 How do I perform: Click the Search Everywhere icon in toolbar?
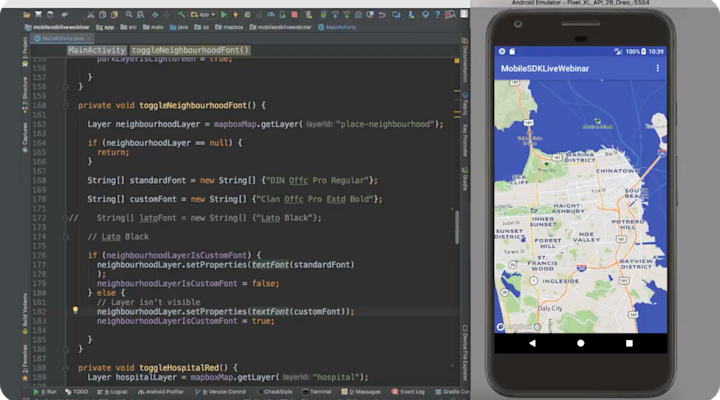pyautogui.click(x=450, y=15)
